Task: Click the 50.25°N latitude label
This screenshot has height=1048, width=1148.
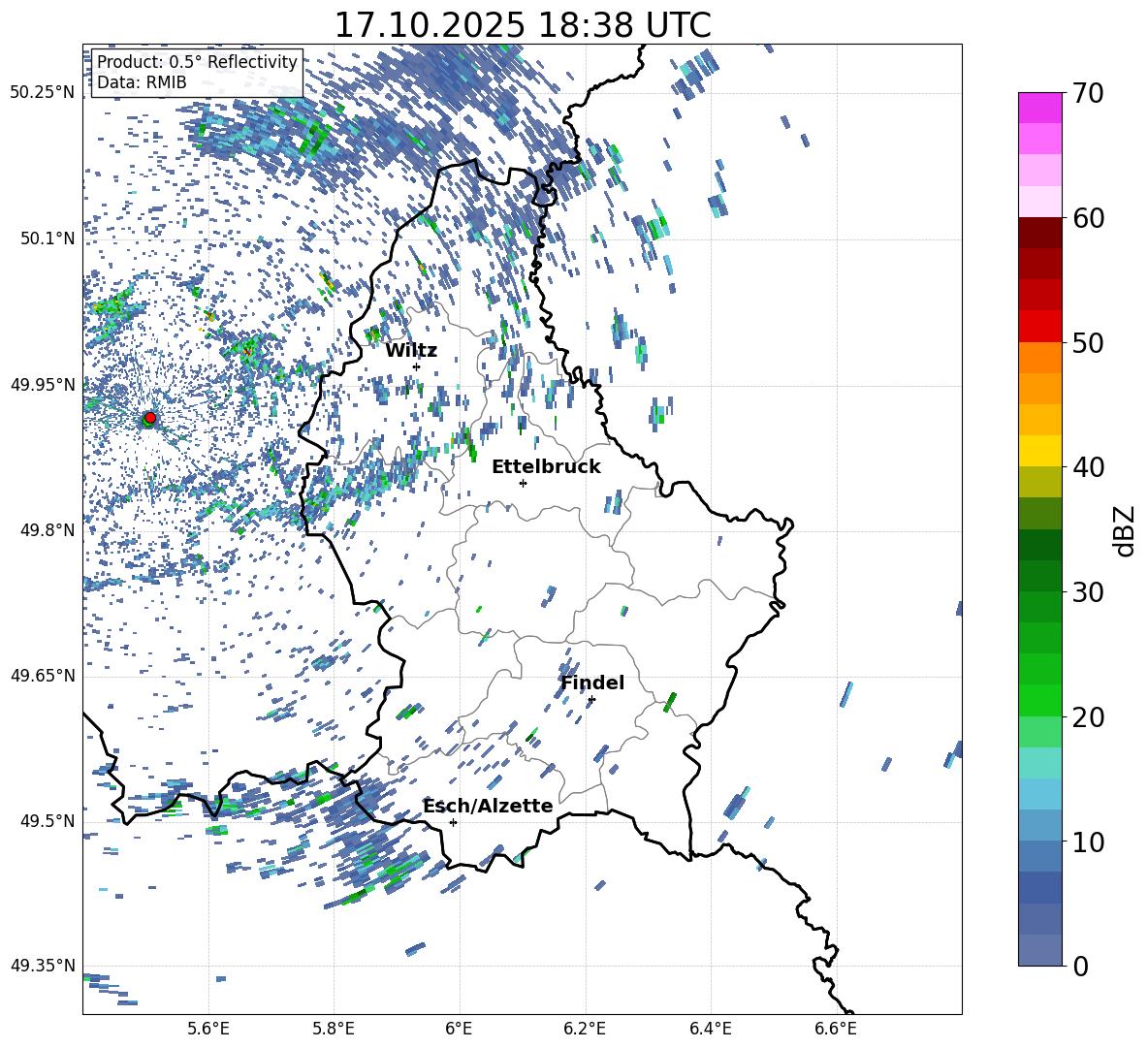Action: pos(43,93)
